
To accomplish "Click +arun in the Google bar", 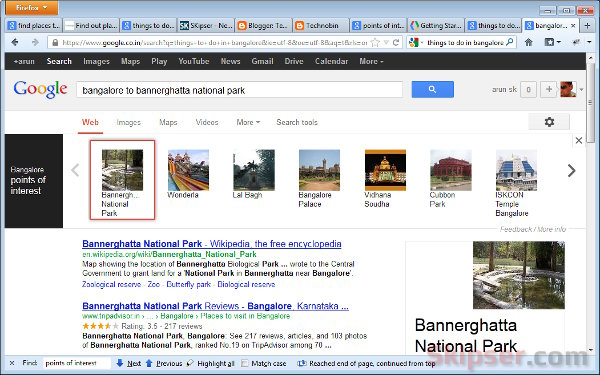I will (24, 61).
